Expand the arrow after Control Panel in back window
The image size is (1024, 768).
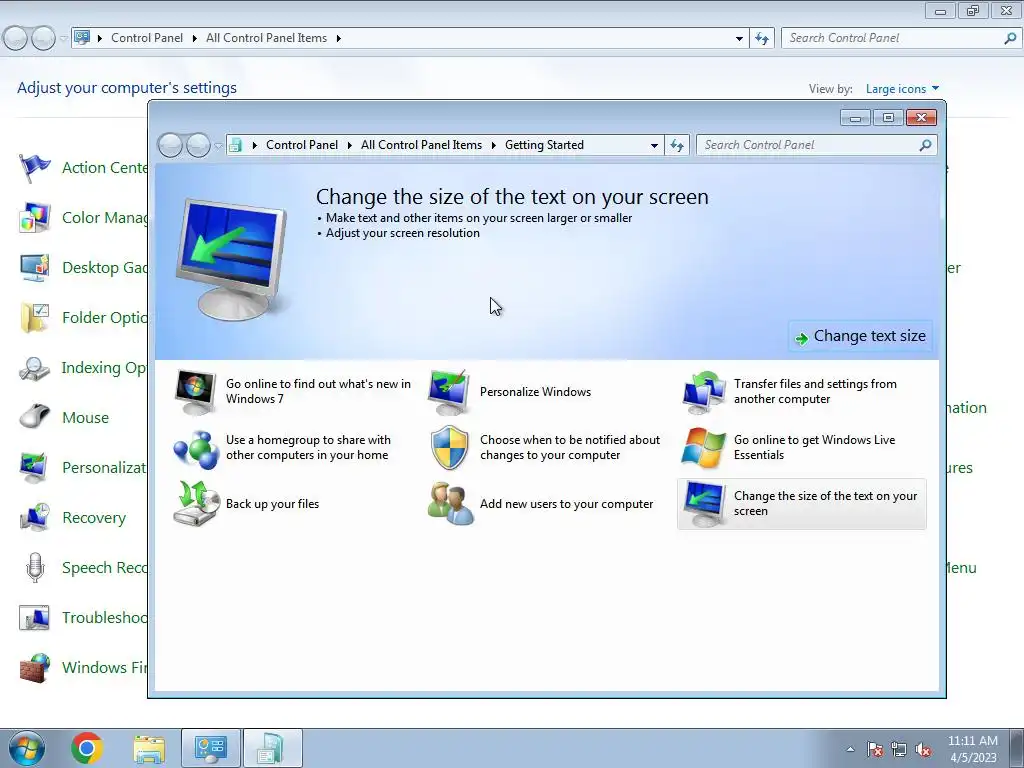194,39
